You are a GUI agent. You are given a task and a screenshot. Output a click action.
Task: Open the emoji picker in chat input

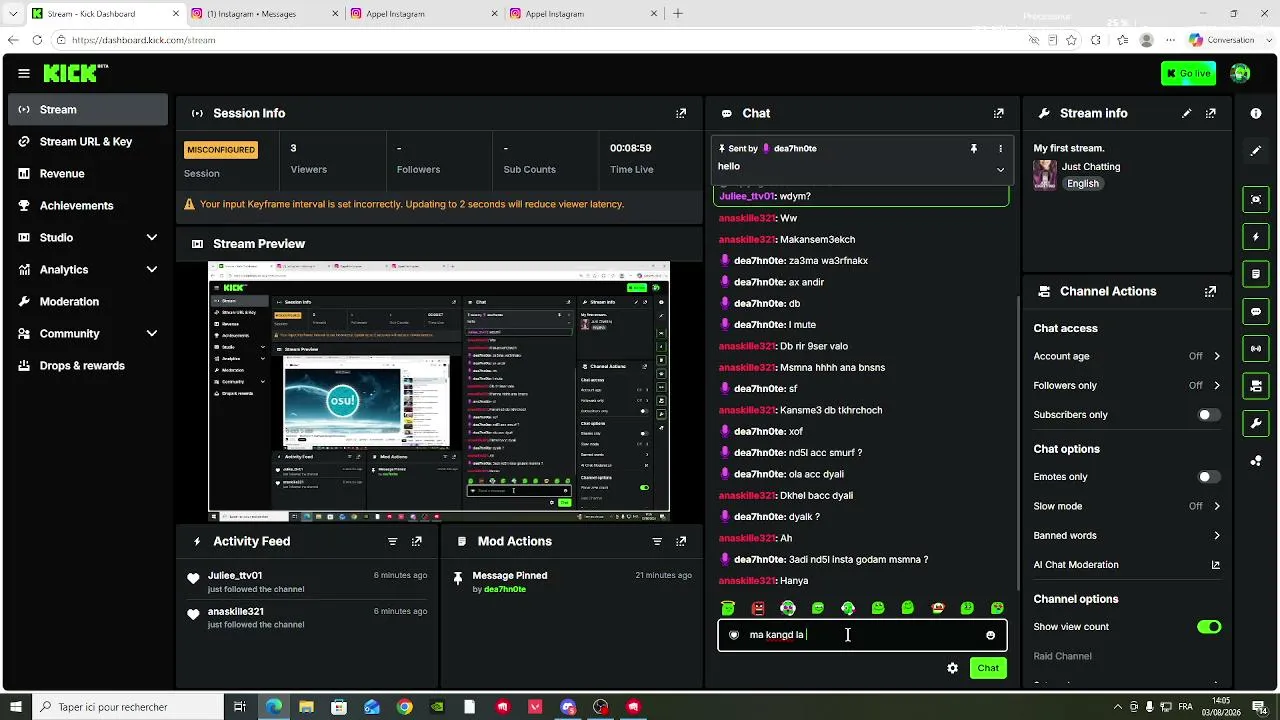point(990,635)
